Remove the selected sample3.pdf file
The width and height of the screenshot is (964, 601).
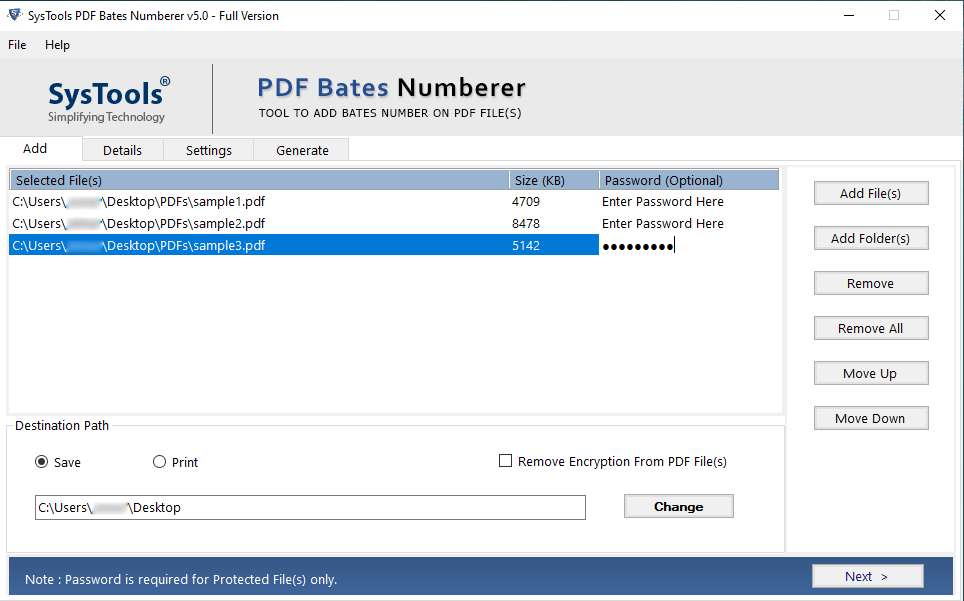(x=870, y=283)
